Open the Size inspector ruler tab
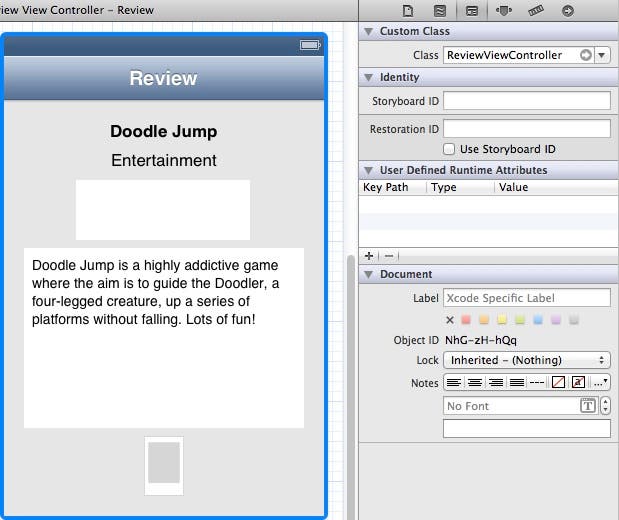This screenshot has height=520, width=619. click(536, 11)
